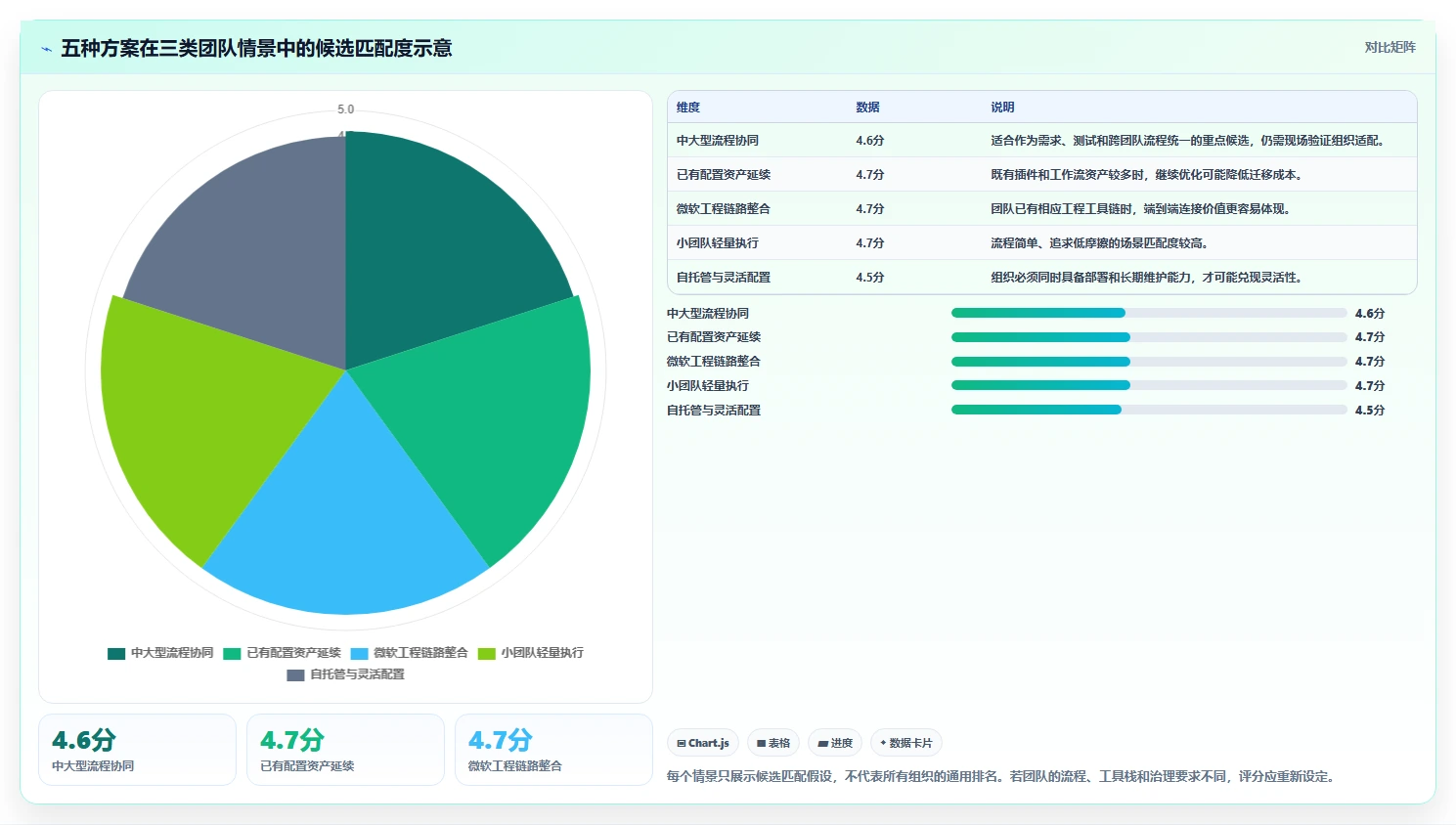Toggle the 中大型流程协同 legend color box

116,654
